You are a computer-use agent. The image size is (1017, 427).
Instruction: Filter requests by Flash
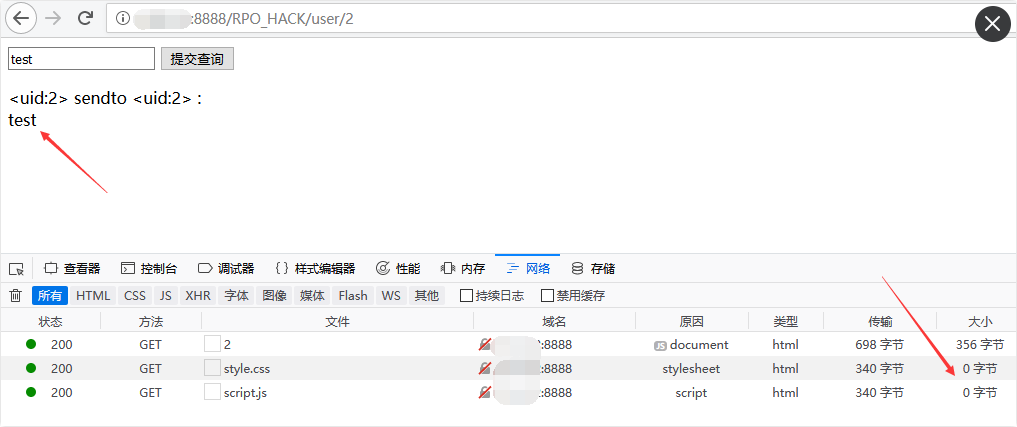[x=353, y=296]
